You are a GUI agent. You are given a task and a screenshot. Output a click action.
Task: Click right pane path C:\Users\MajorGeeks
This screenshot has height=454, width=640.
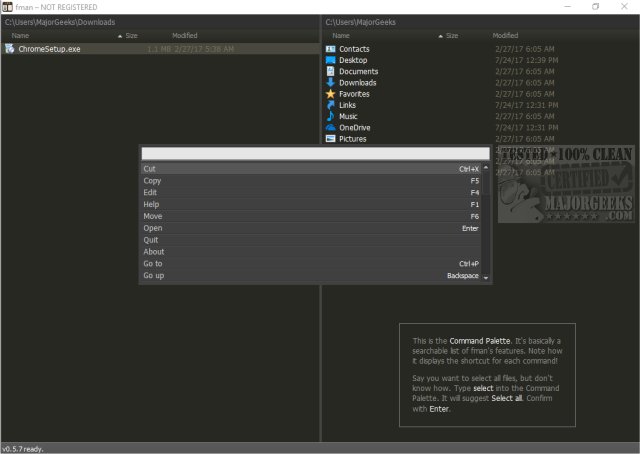tap(360, 22)
